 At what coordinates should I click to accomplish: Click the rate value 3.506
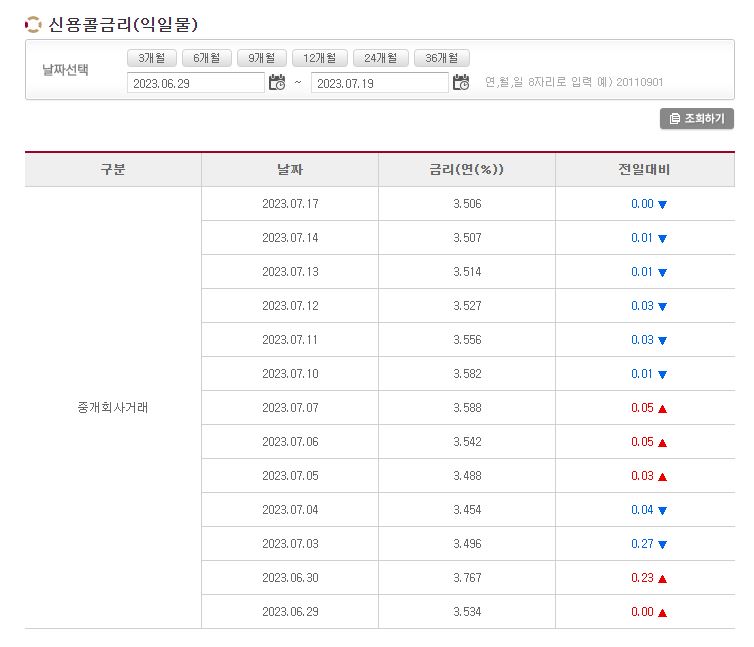click(467, 204)
